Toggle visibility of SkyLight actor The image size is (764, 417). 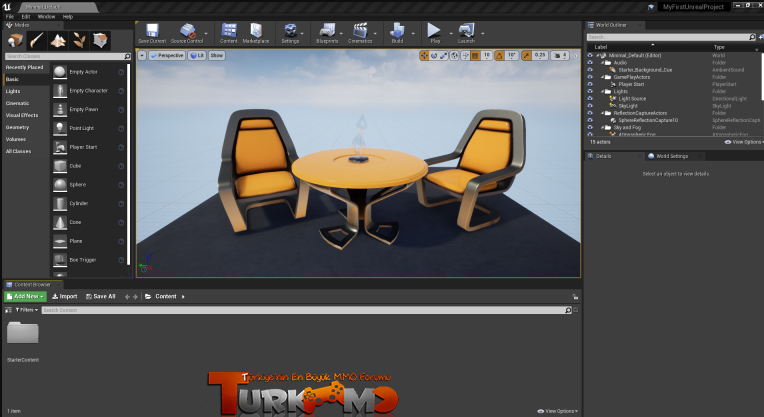(x=590, y=106)
